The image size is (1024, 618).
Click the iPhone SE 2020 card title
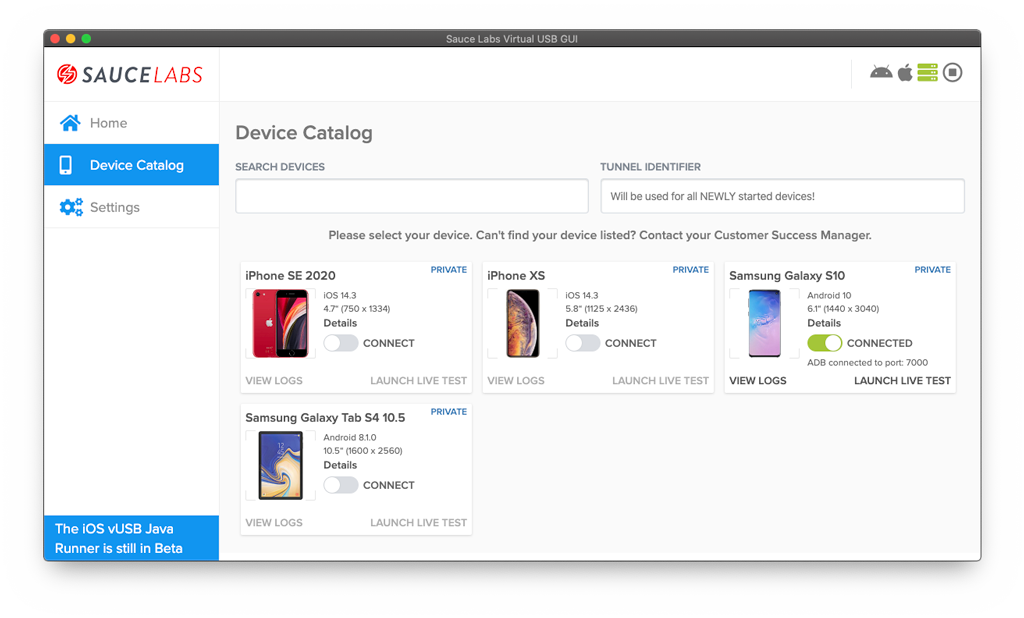click(291, 276)
